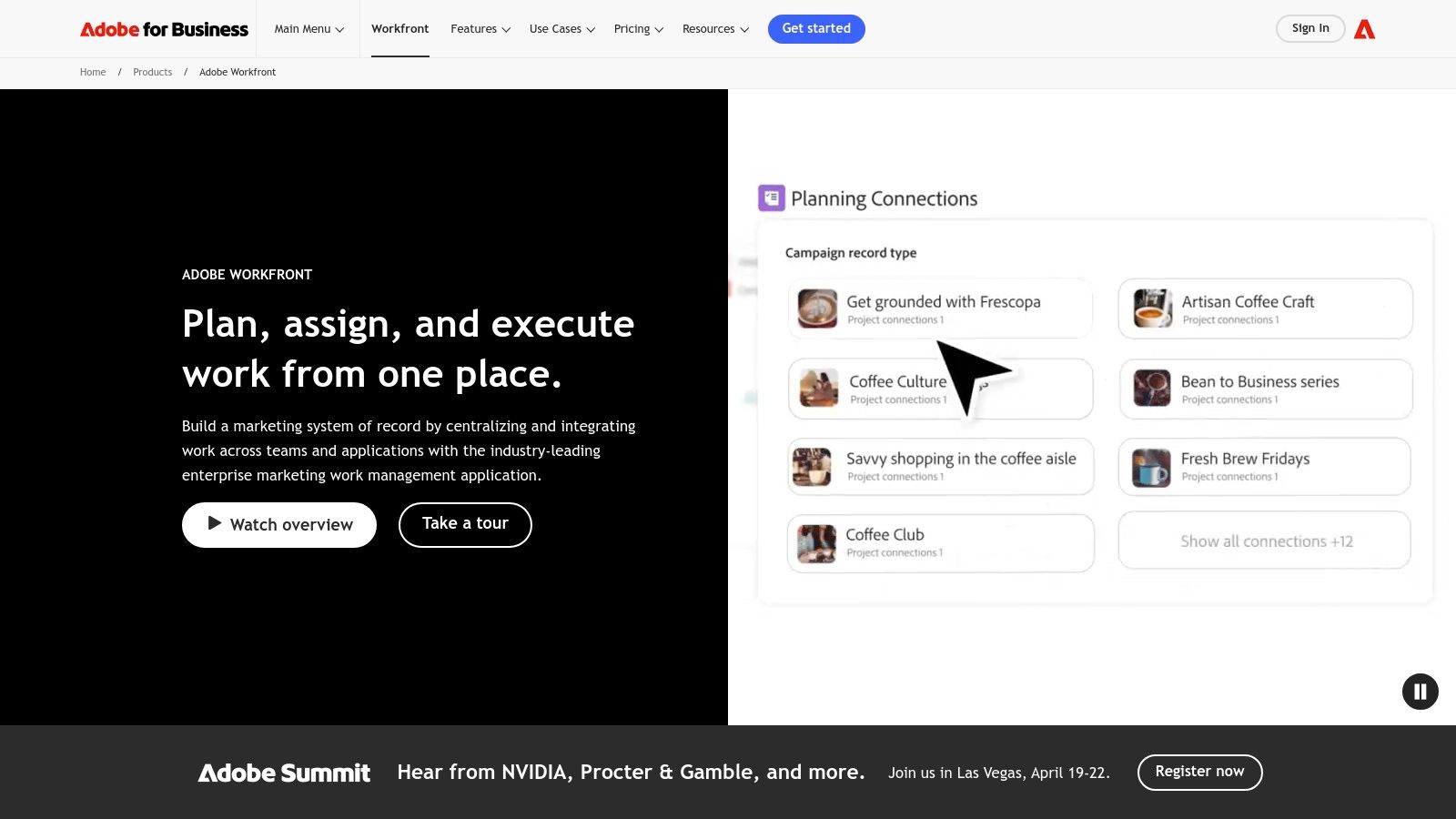Open the Resources dropdown

(x=715, y=28)
